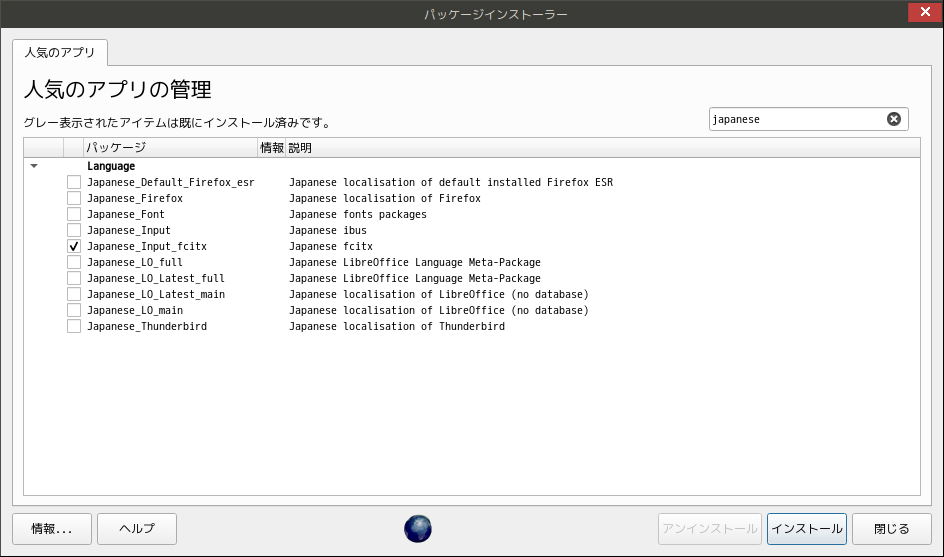
Task: Tick the Japanese_Thunderbird checkbox
Action: (73, 326)
